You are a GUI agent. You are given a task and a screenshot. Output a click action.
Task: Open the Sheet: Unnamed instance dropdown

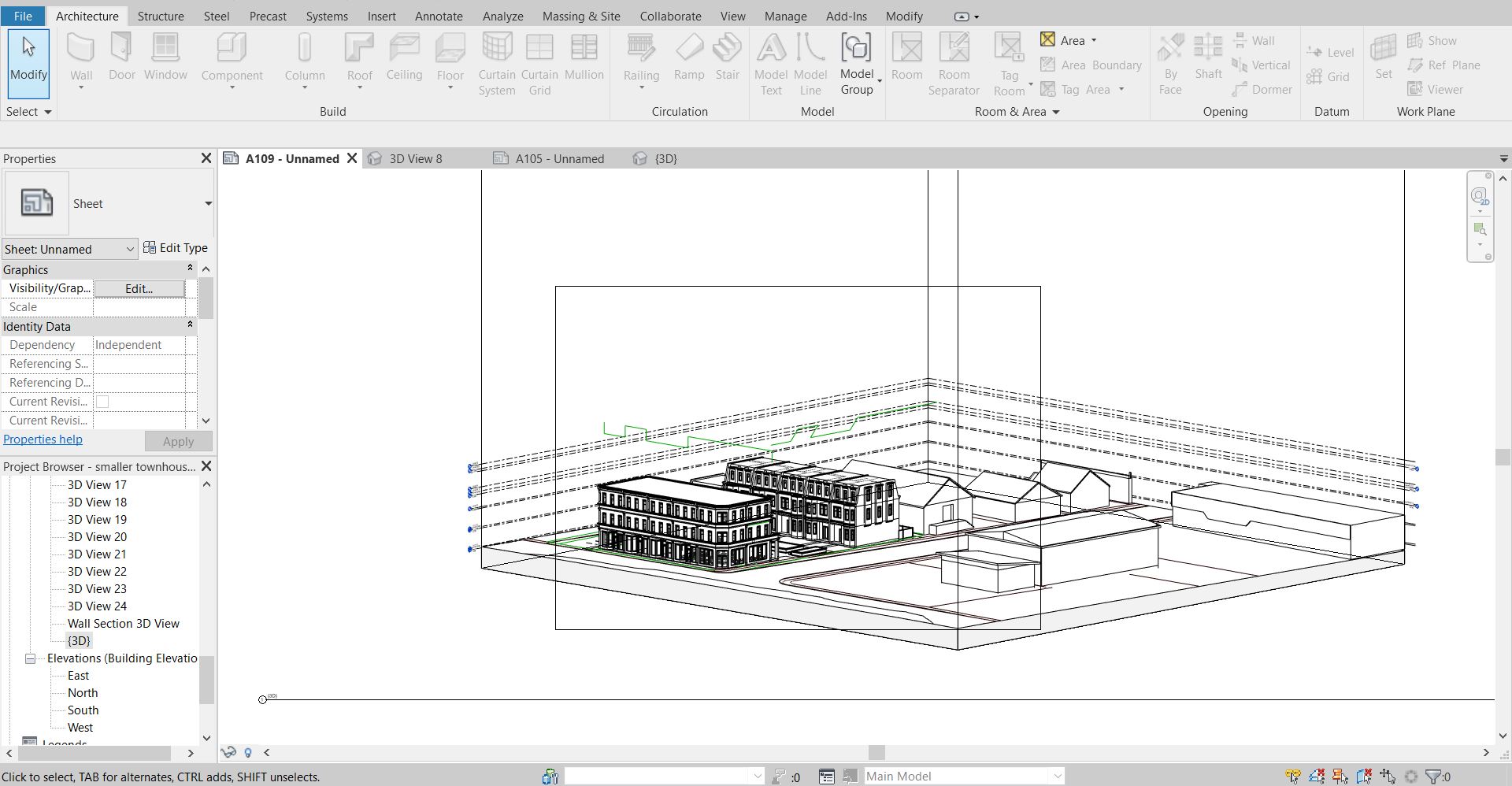(70, 249)
